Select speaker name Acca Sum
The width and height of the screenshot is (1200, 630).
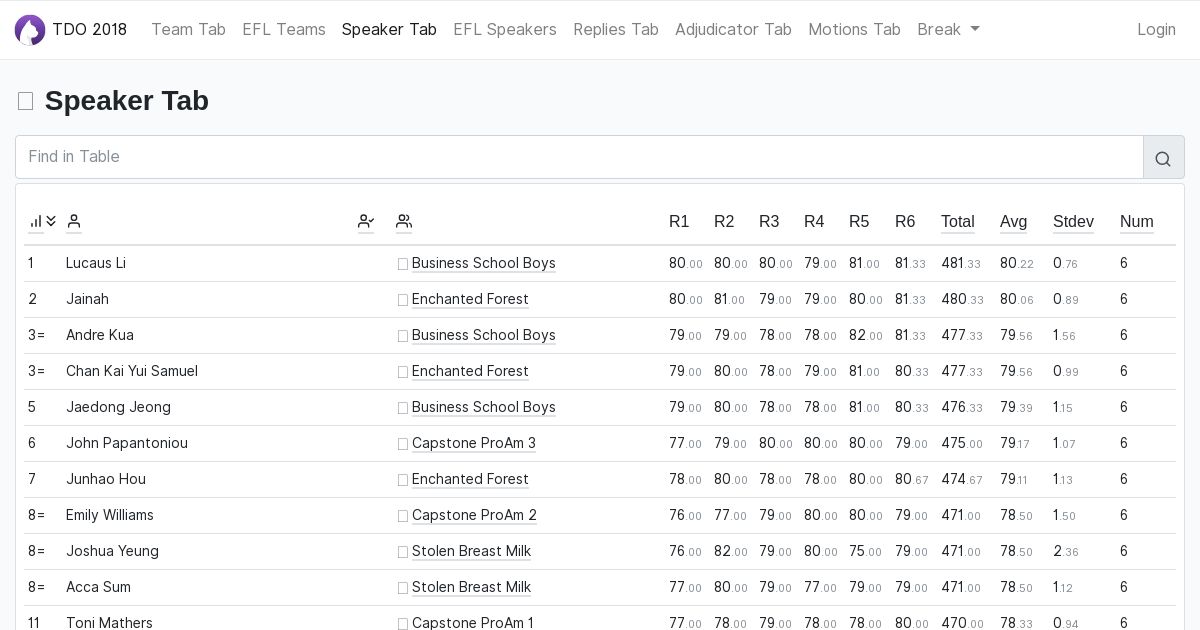[x=98, y=587]
